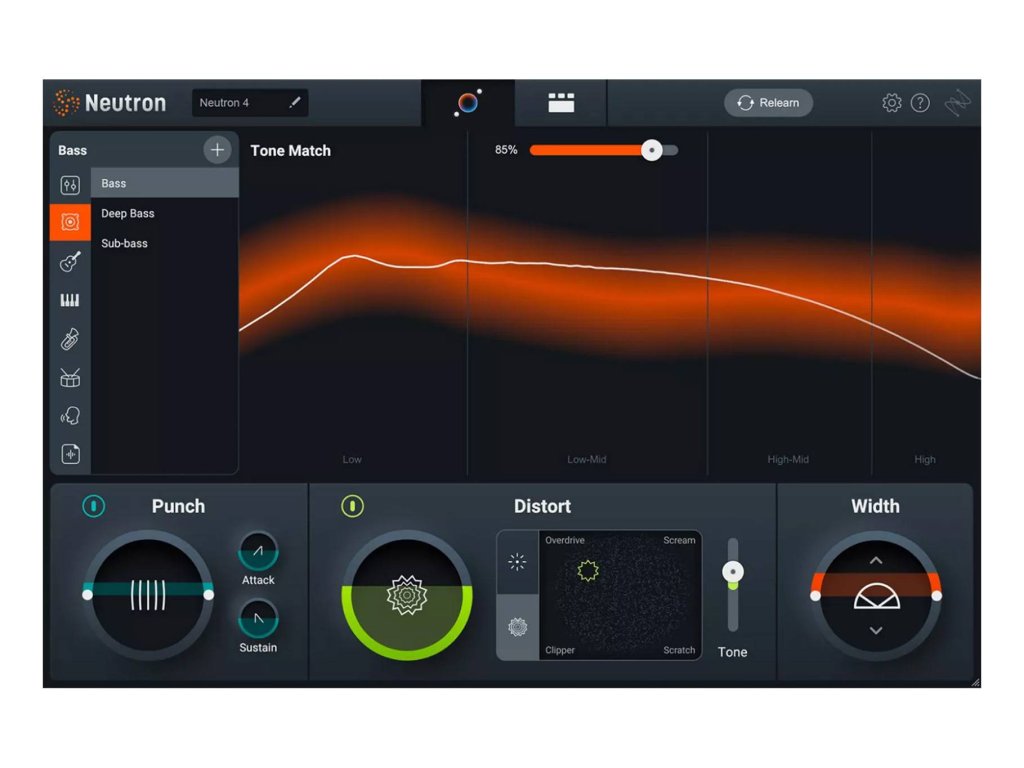Select the upper distortion mode icon
Screen dimensions: 1024x768
point(517,562)
